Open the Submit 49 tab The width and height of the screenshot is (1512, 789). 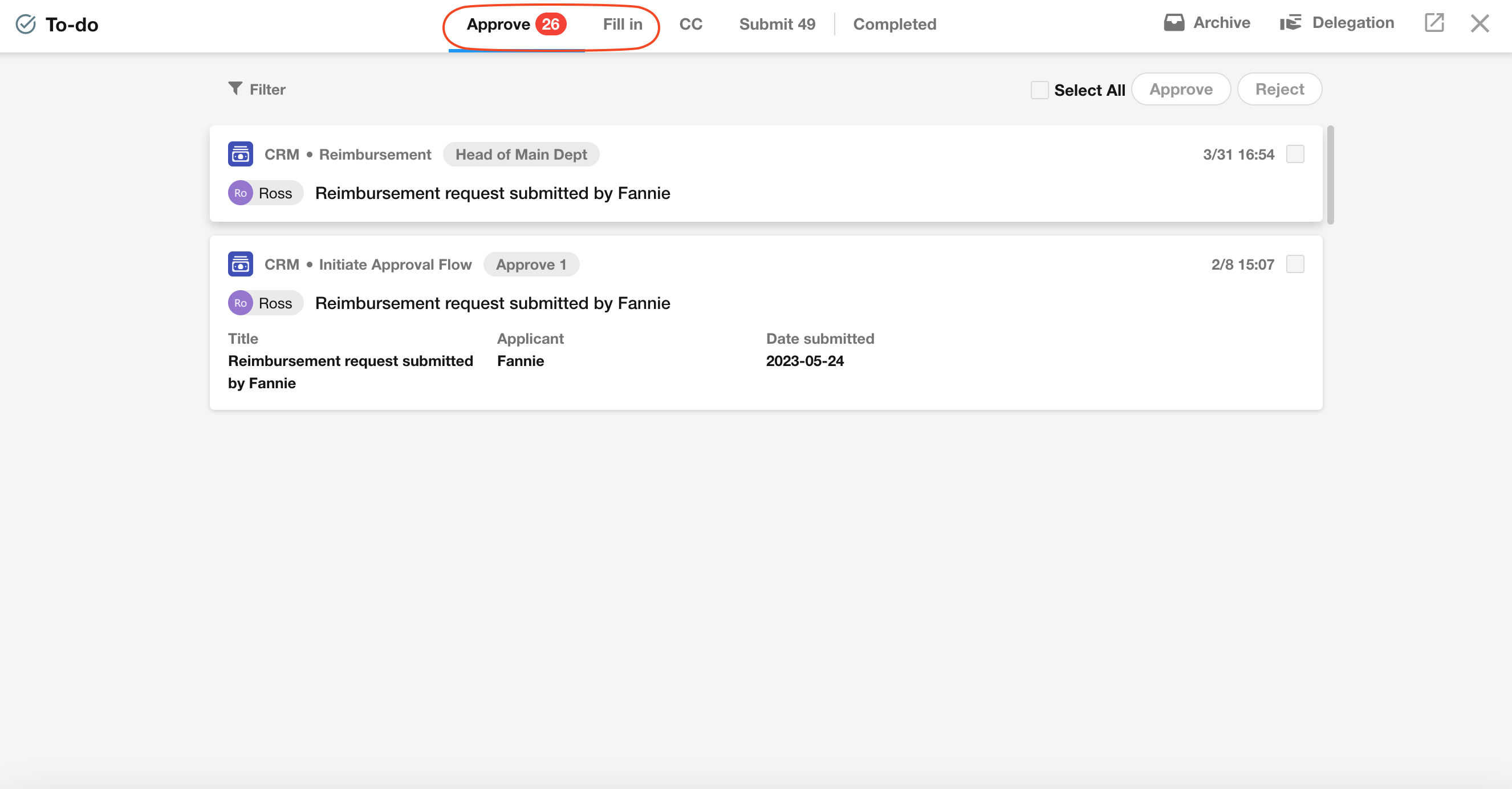[777, 24]
